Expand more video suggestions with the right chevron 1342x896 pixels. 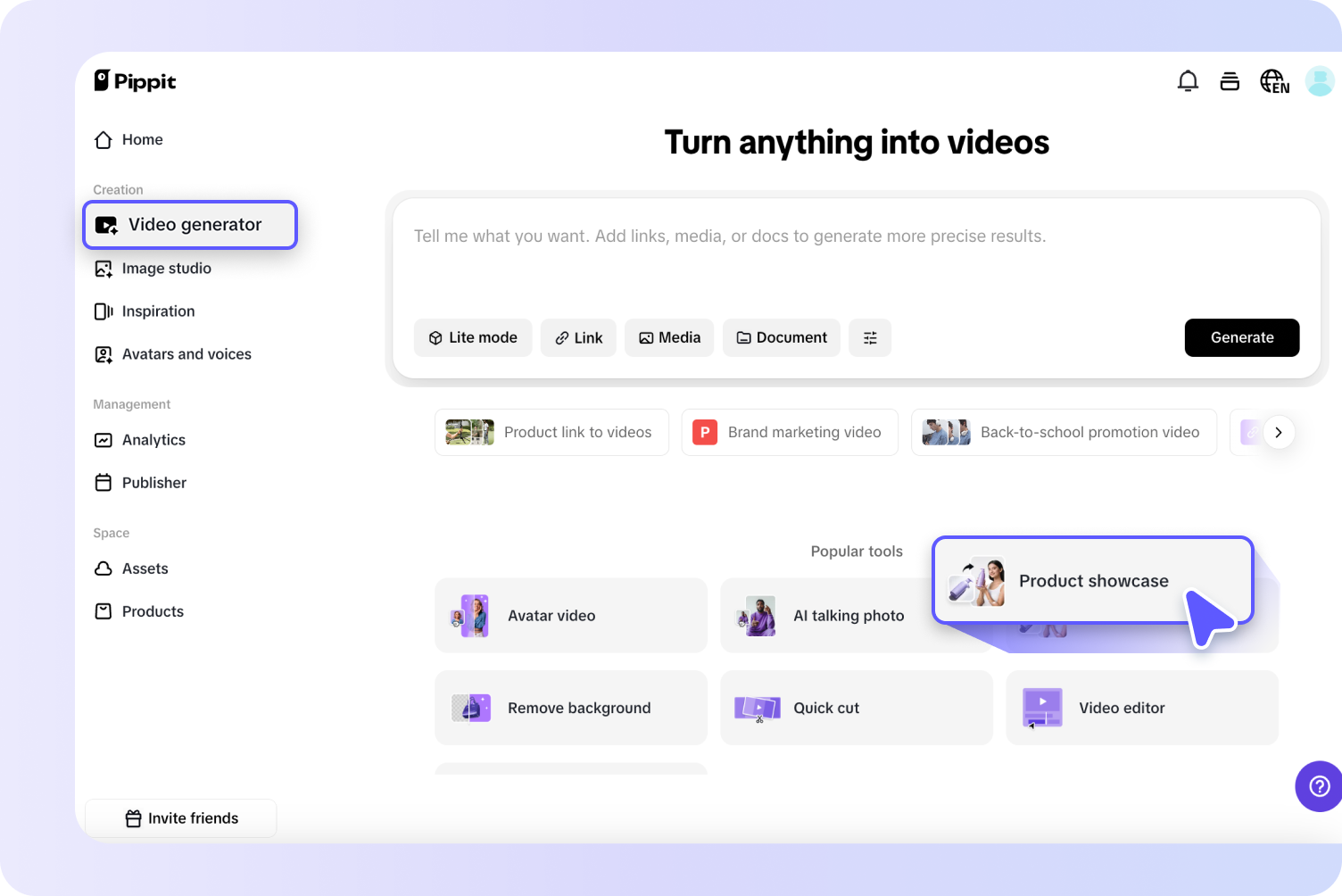point(1279,432)
